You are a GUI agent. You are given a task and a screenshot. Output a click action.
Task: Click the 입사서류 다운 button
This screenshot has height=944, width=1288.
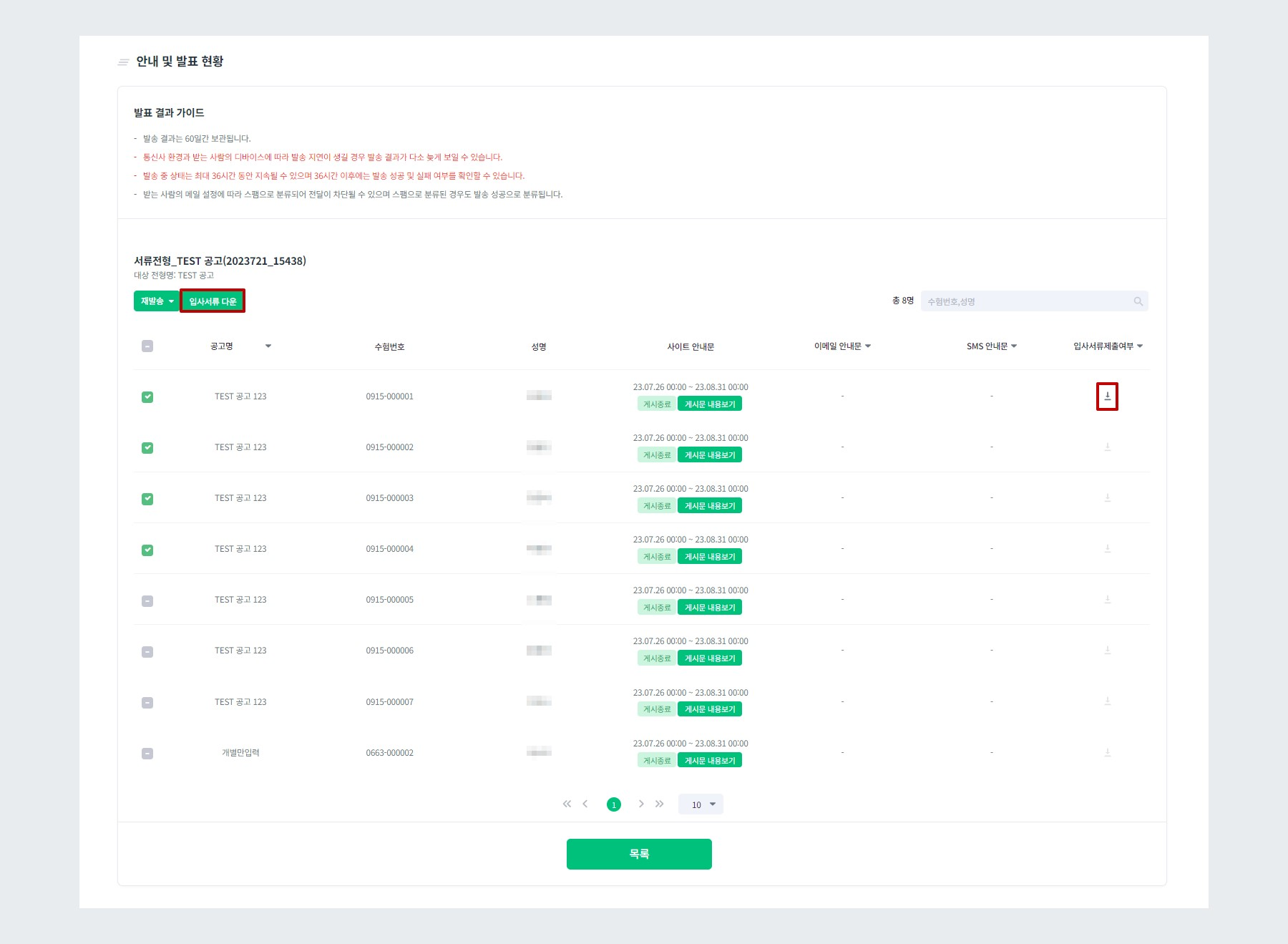tap(213, 301)
